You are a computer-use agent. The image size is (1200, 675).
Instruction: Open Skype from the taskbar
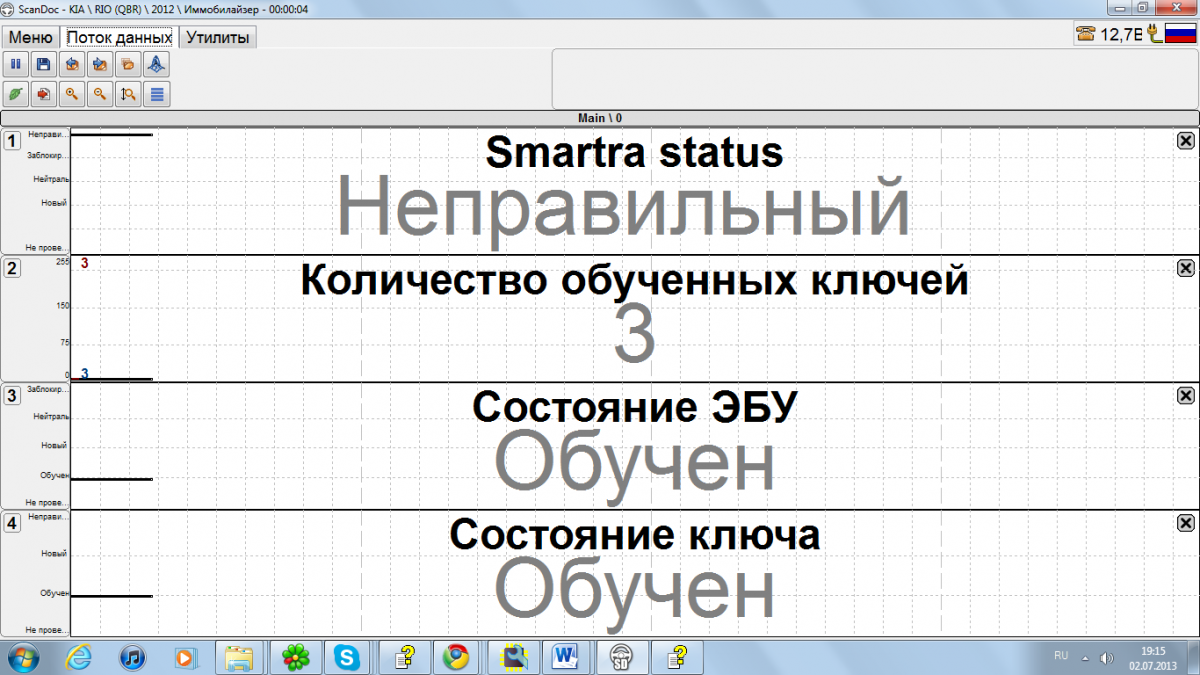348,657
